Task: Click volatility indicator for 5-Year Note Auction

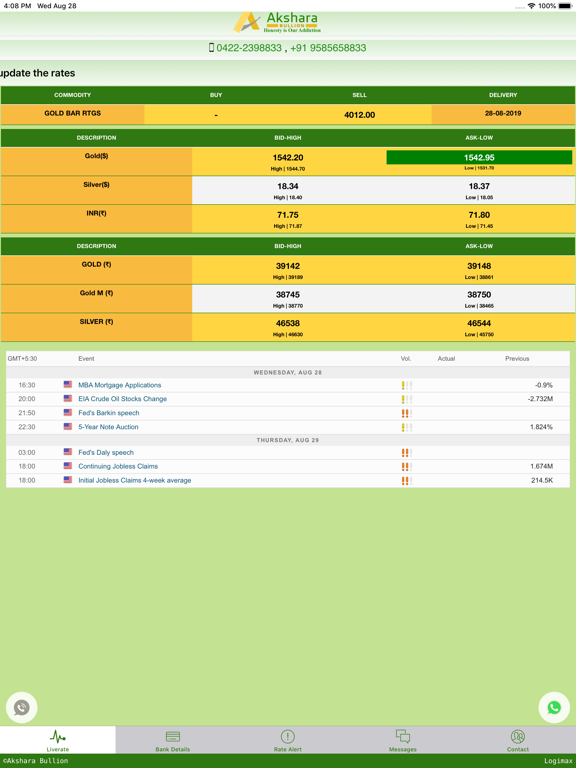Action: click(x=407, y=428)
